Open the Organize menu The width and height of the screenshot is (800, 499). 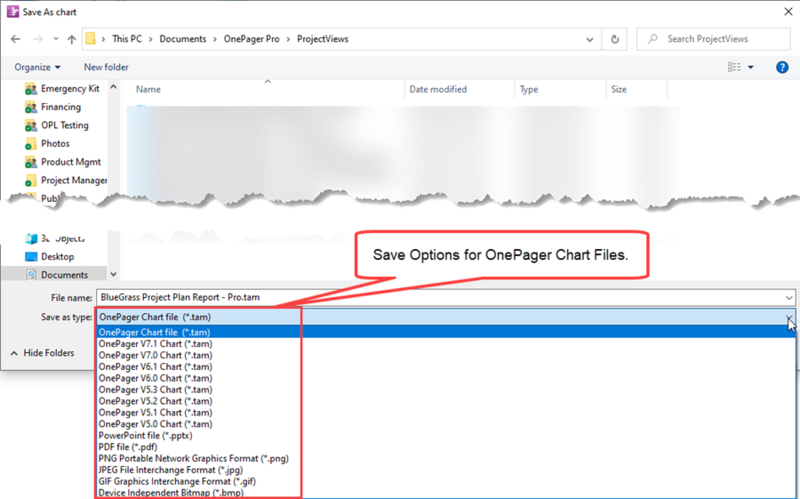click(x=37, y=67)
